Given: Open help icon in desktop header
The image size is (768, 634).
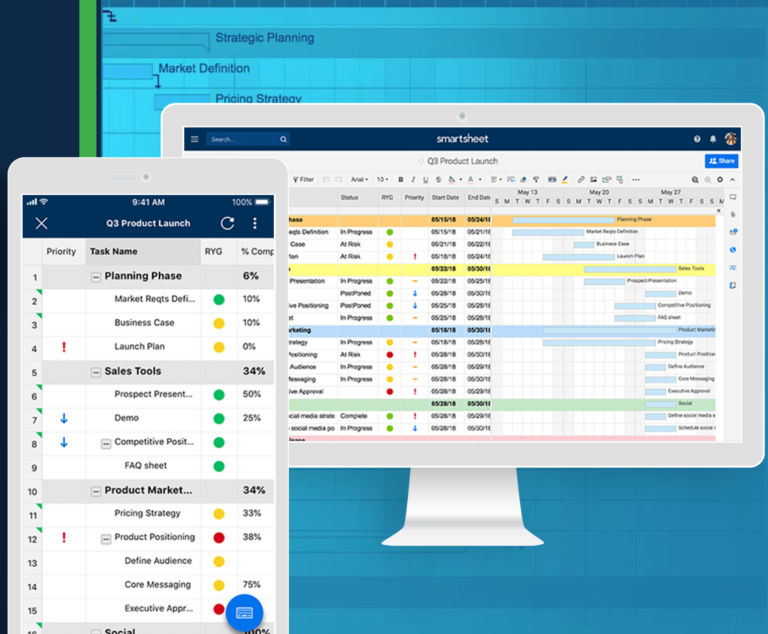Looking at the screenshot, I should pyautogui.click(x=697, y=139).
